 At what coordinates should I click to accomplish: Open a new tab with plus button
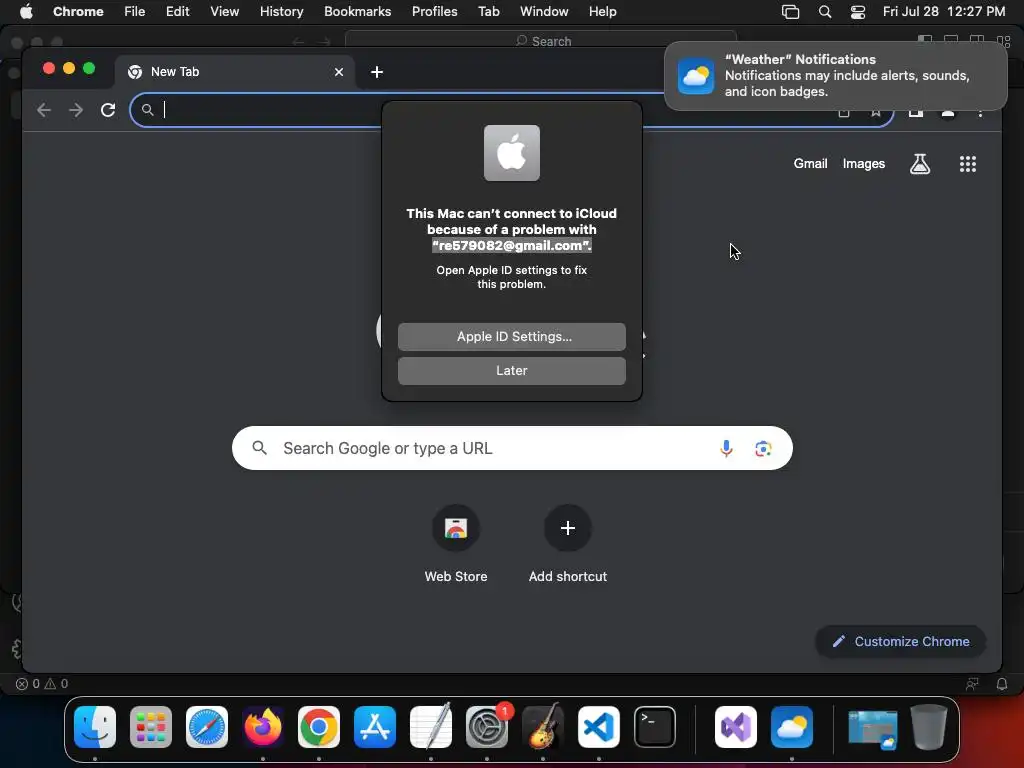click(377, 72)
